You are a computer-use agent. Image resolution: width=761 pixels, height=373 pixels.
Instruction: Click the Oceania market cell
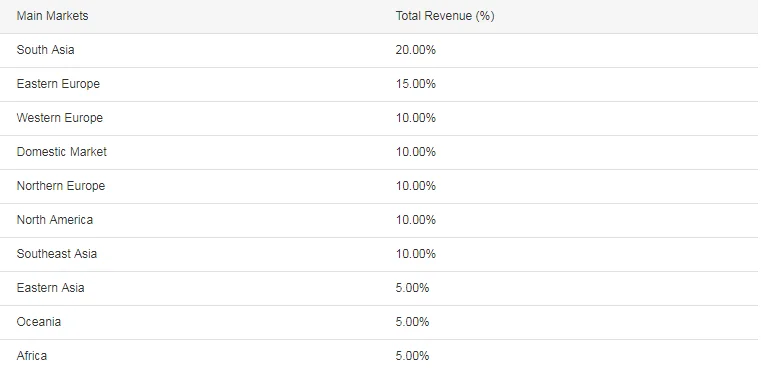pos(39,322)
